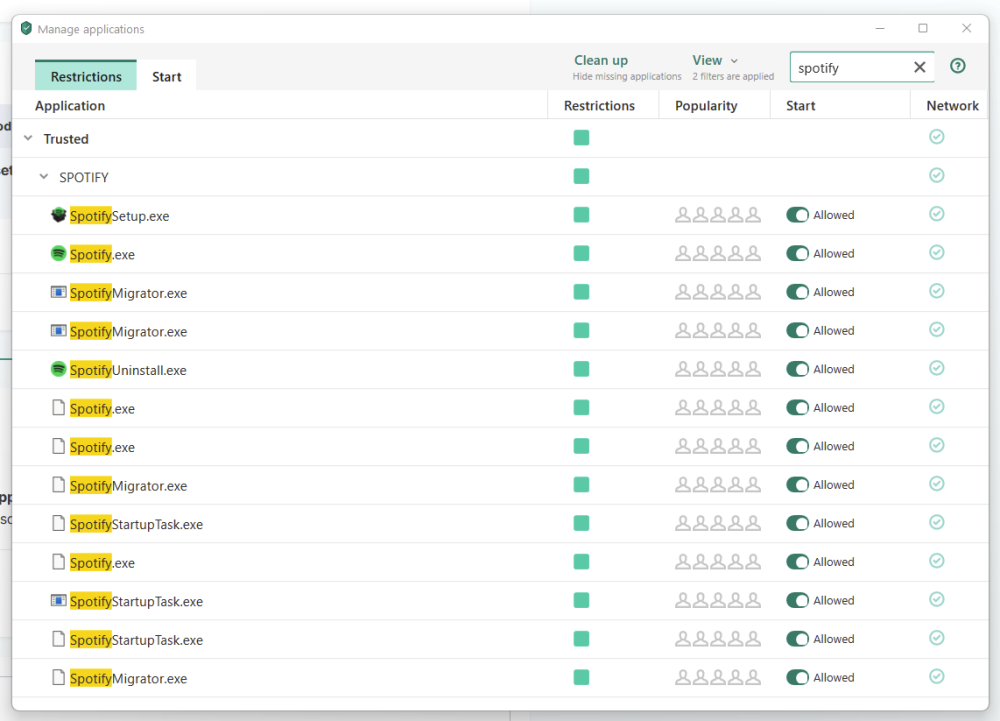
Task: Click the Kaspersky shield icon in title bar
Action: pos(26,29)
